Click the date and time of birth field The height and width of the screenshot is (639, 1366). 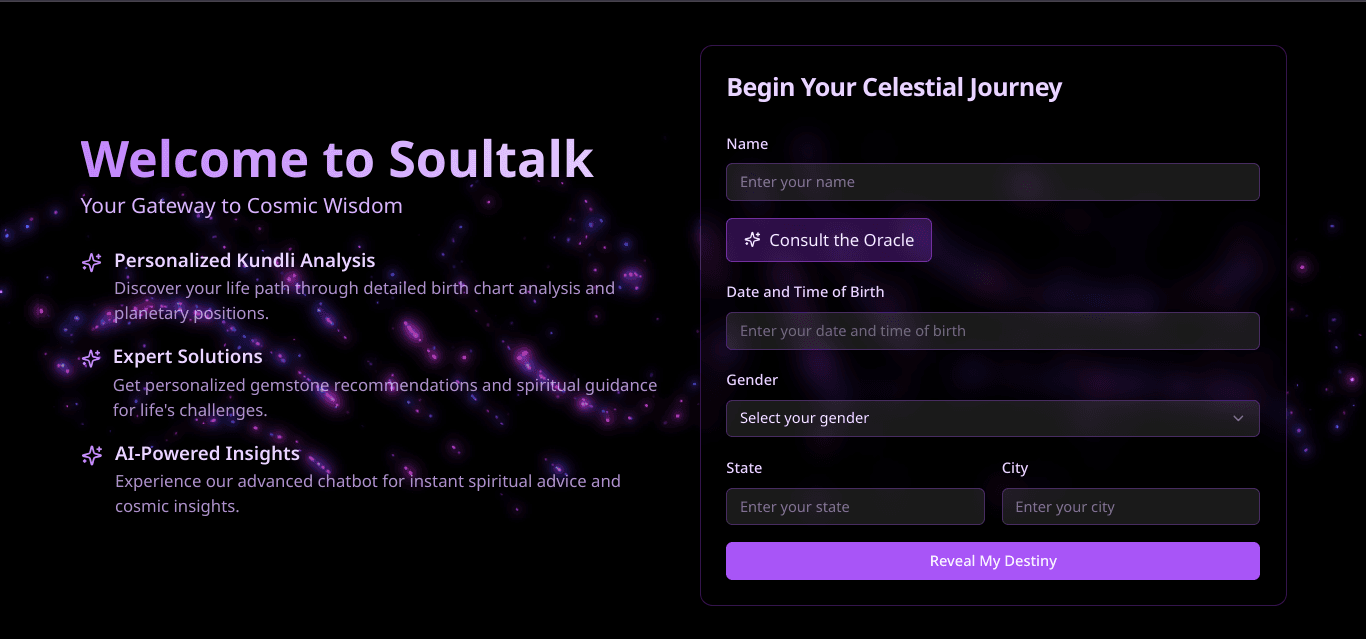(993, 330)
